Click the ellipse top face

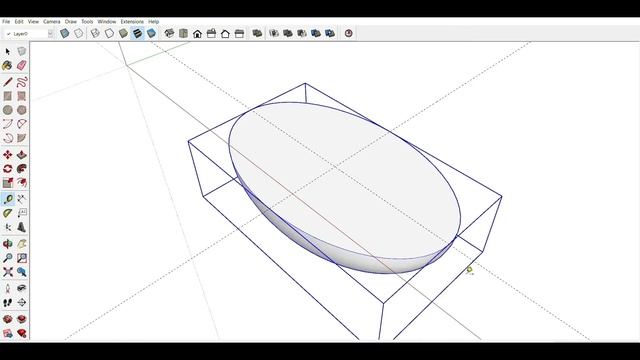pyautogui.click(x=345, y=180)
